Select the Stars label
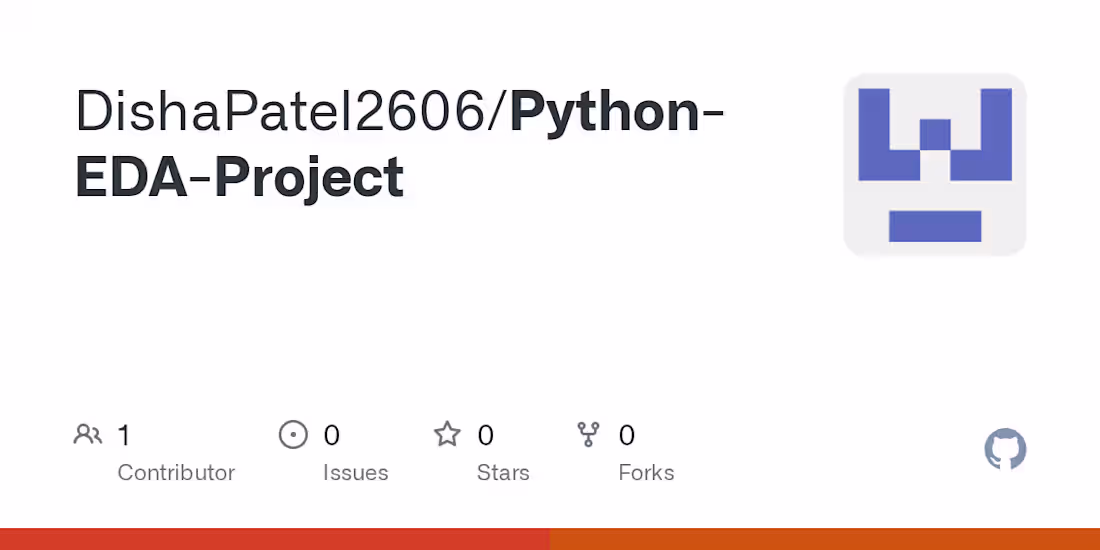 pos(503,472)
